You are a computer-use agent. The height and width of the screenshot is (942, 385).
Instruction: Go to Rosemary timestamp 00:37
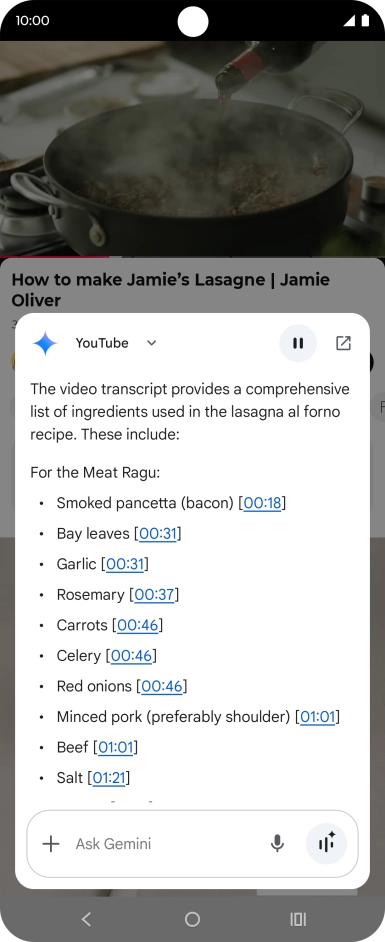pos(154,595)
